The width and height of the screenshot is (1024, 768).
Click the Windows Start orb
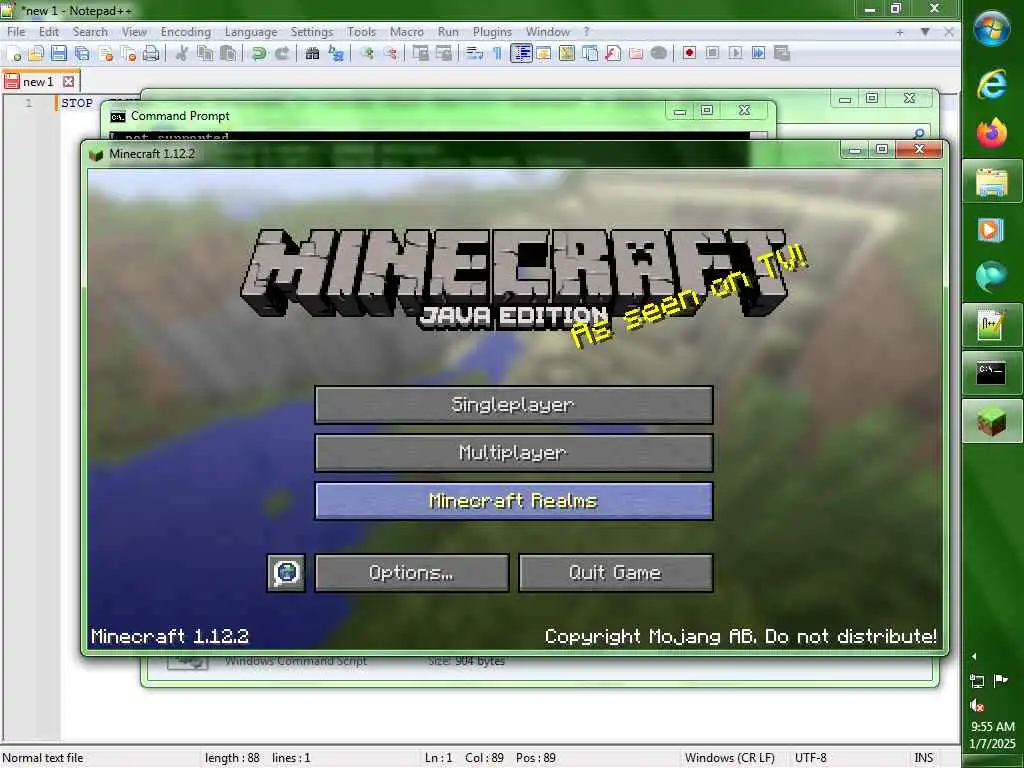point(992,29)
